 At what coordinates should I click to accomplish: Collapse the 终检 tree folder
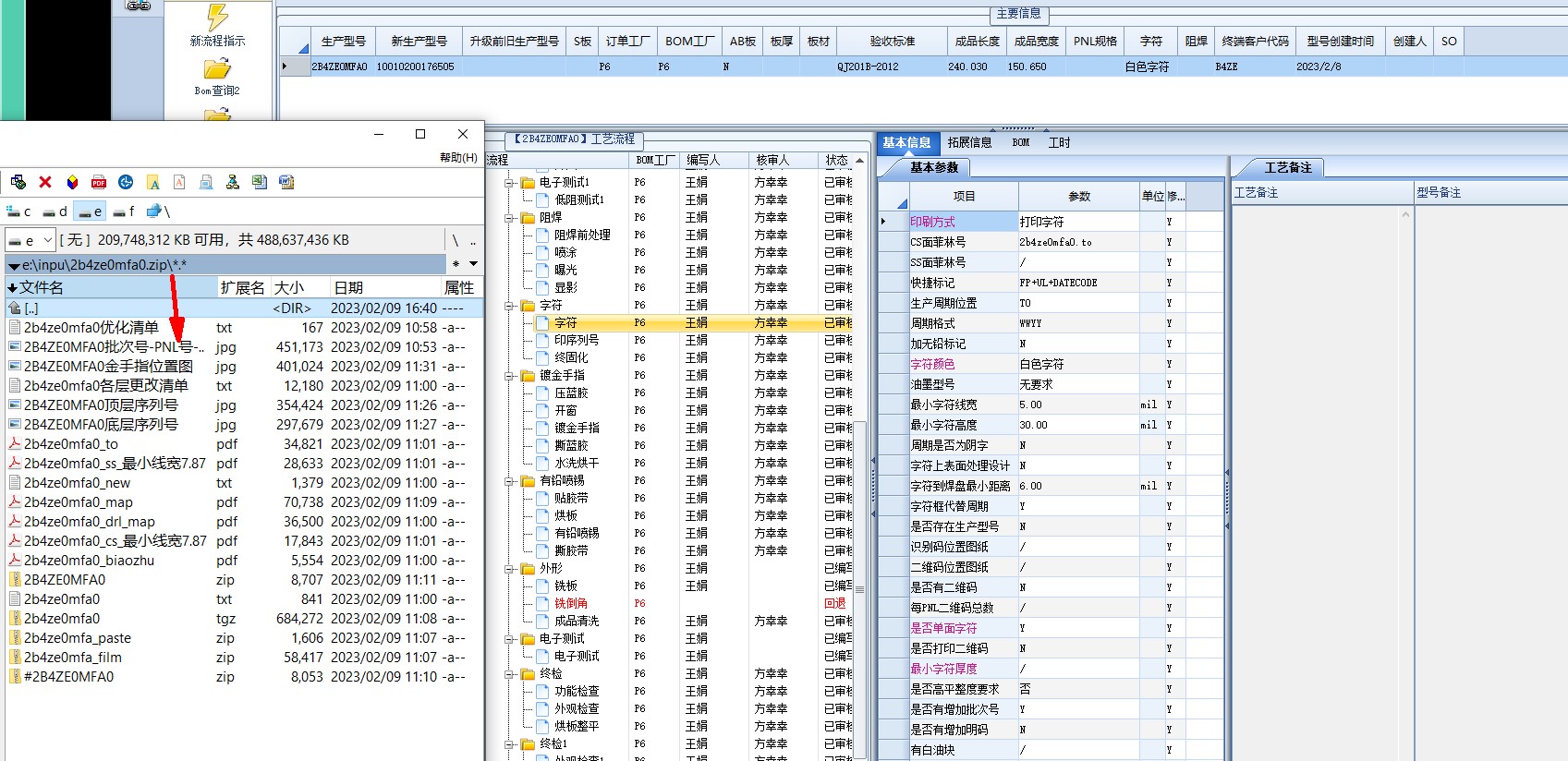(509, 674)
